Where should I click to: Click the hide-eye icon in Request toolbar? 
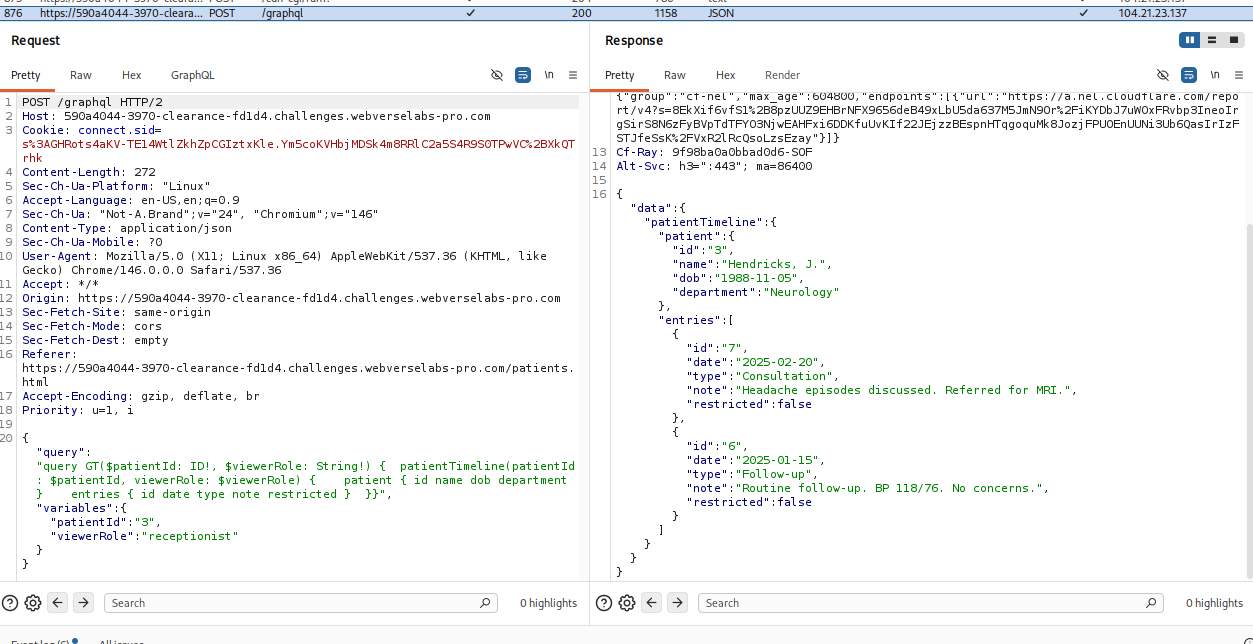[x=497, y=75]
